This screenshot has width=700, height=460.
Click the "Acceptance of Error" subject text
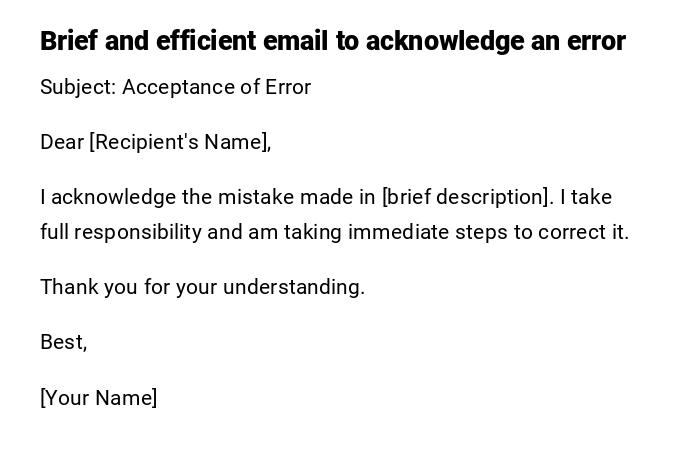coord(216,87)
